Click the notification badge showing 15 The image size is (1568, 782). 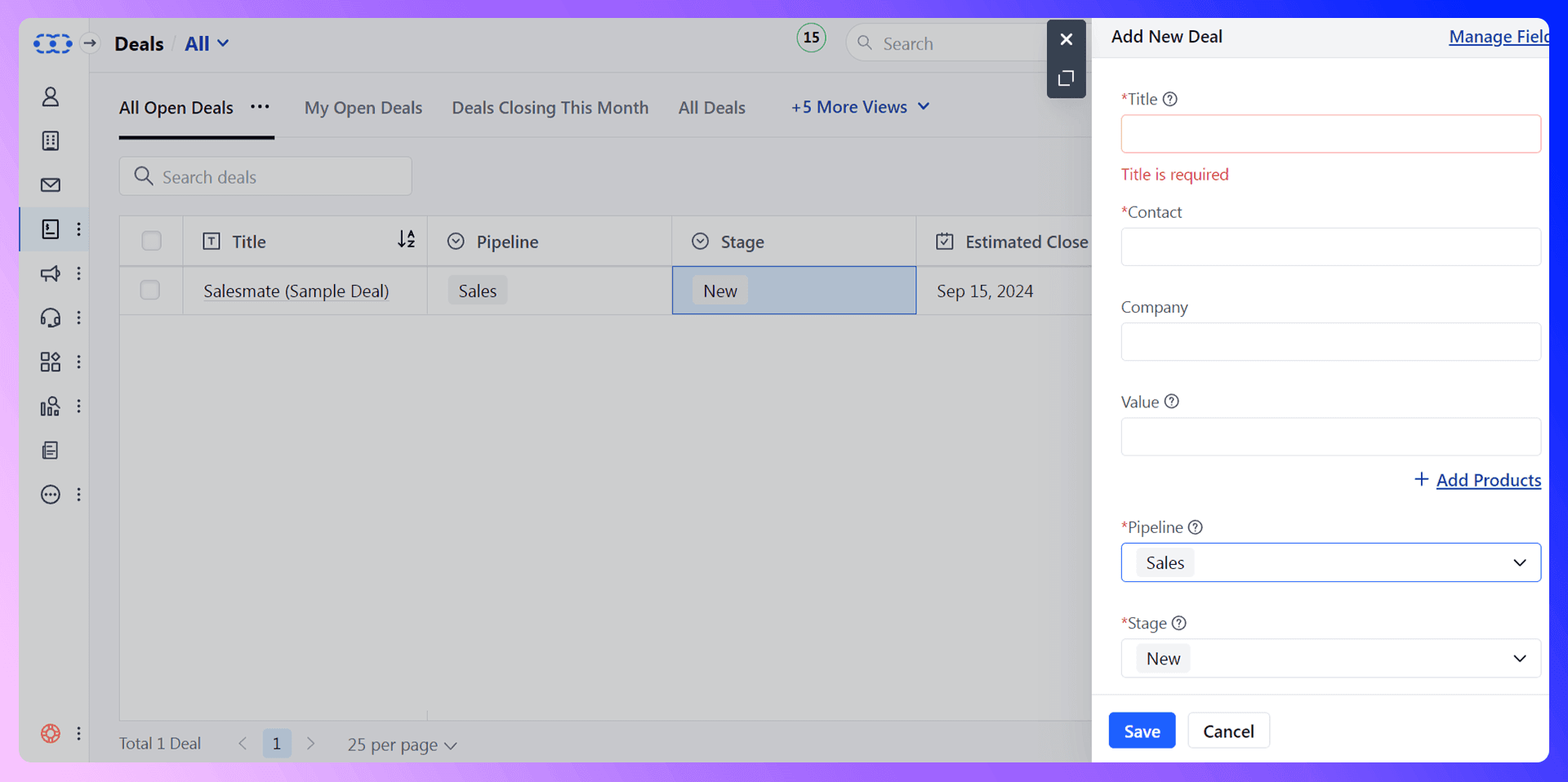811,38
